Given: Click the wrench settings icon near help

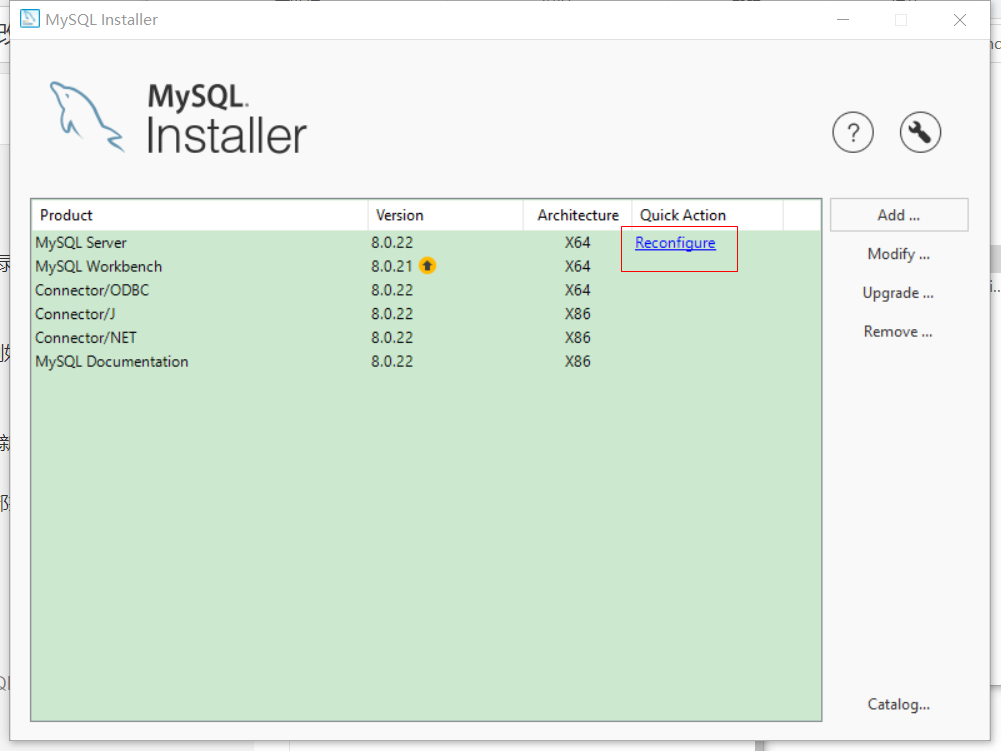Looking at the screenshot, I should (x=919, y=131).
